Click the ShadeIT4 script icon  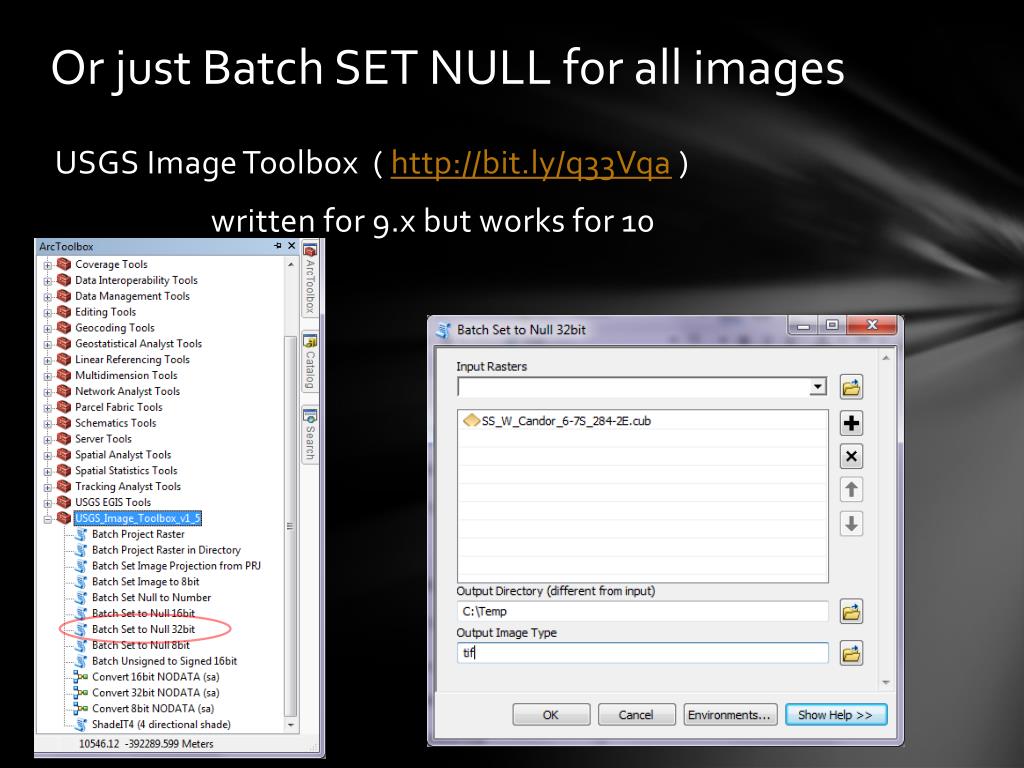(81, 725)
